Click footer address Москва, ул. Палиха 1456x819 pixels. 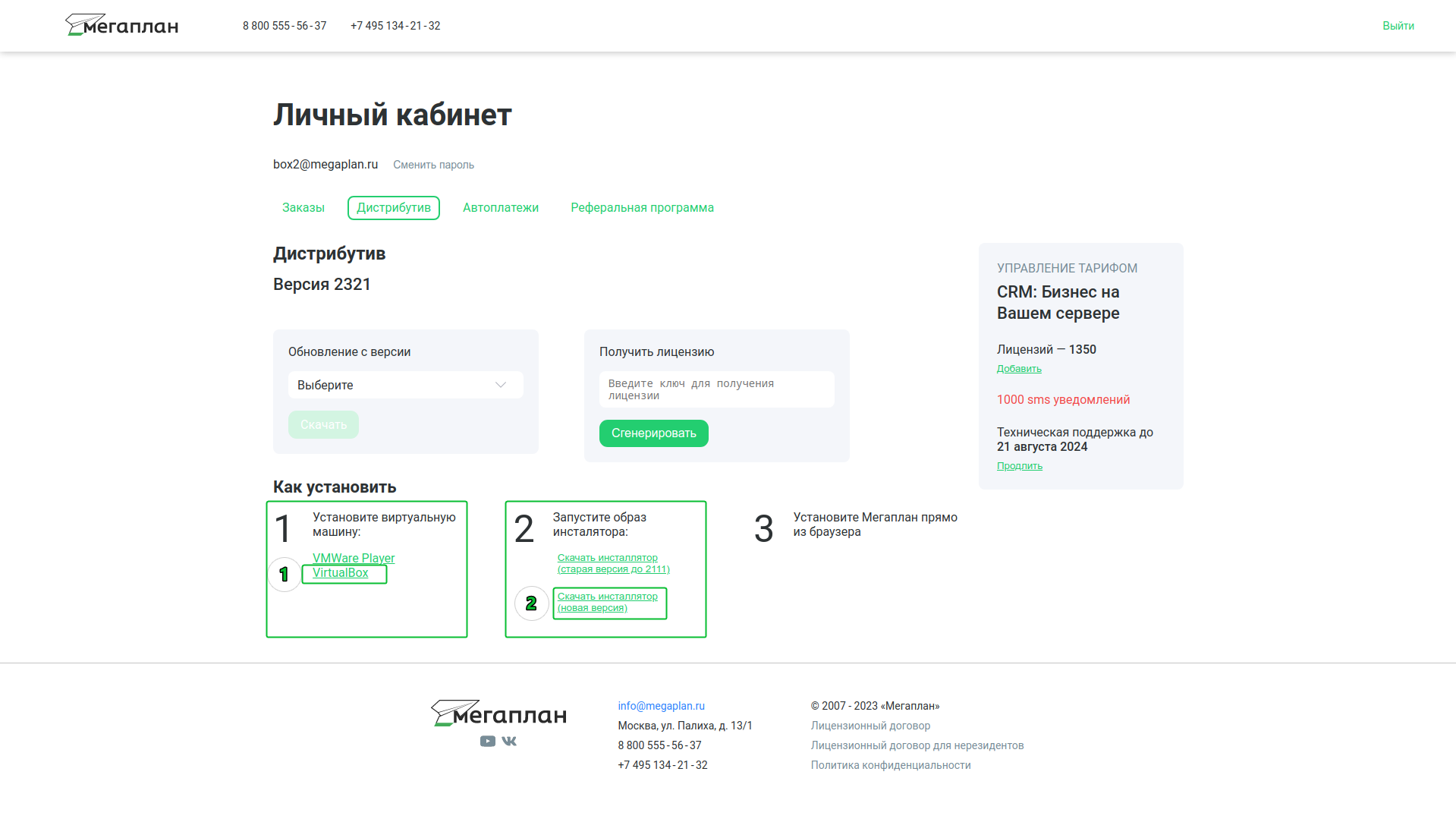(685, 726)
